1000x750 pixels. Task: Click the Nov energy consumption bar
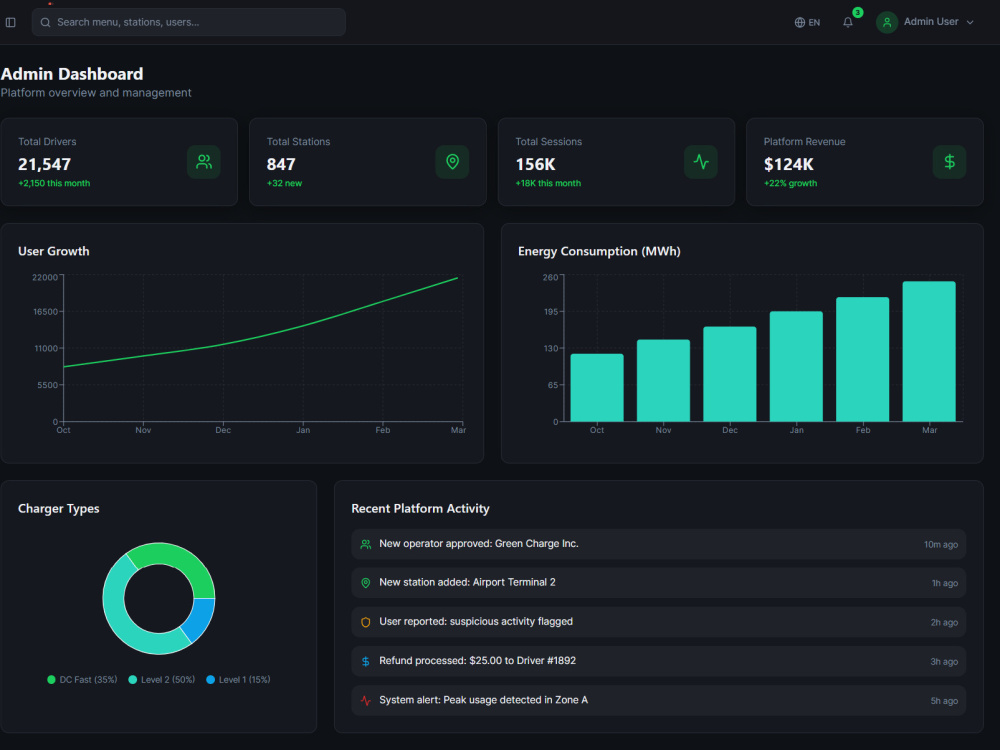pyautogui.click(x=663, y=381)
